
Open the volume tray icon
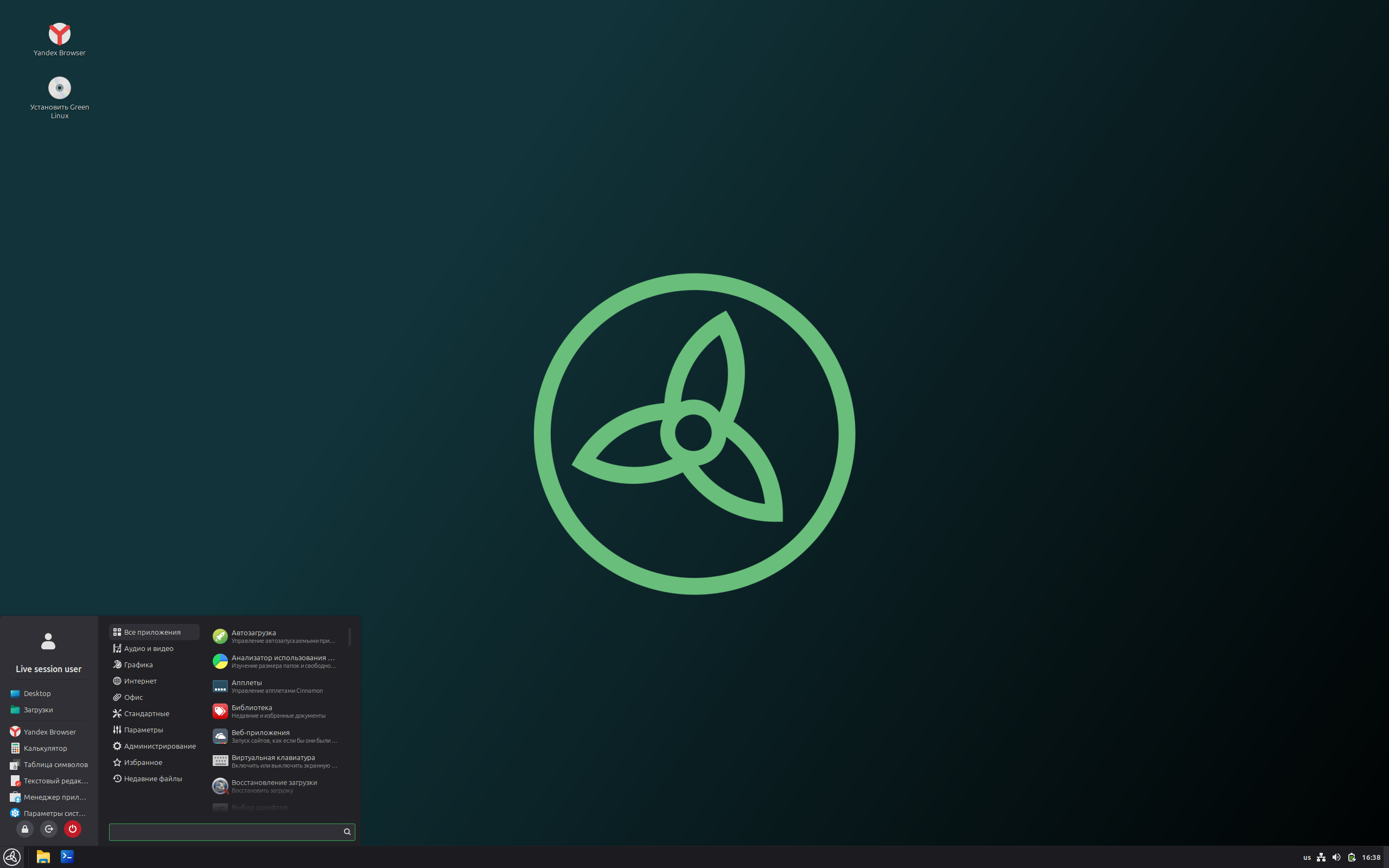1336,857
